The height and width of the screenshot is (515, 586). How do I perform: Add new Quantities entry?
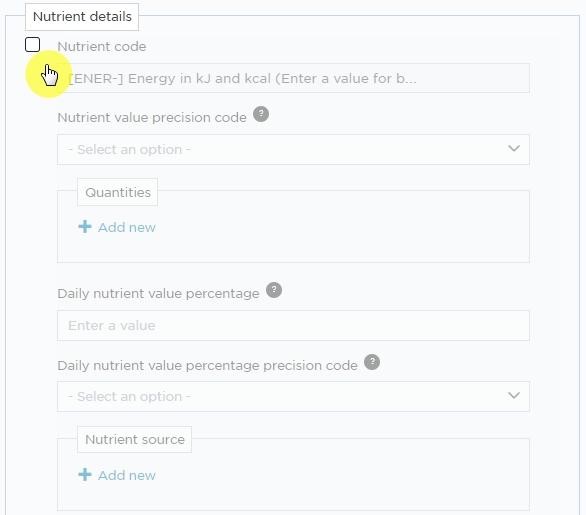[117, 227]
